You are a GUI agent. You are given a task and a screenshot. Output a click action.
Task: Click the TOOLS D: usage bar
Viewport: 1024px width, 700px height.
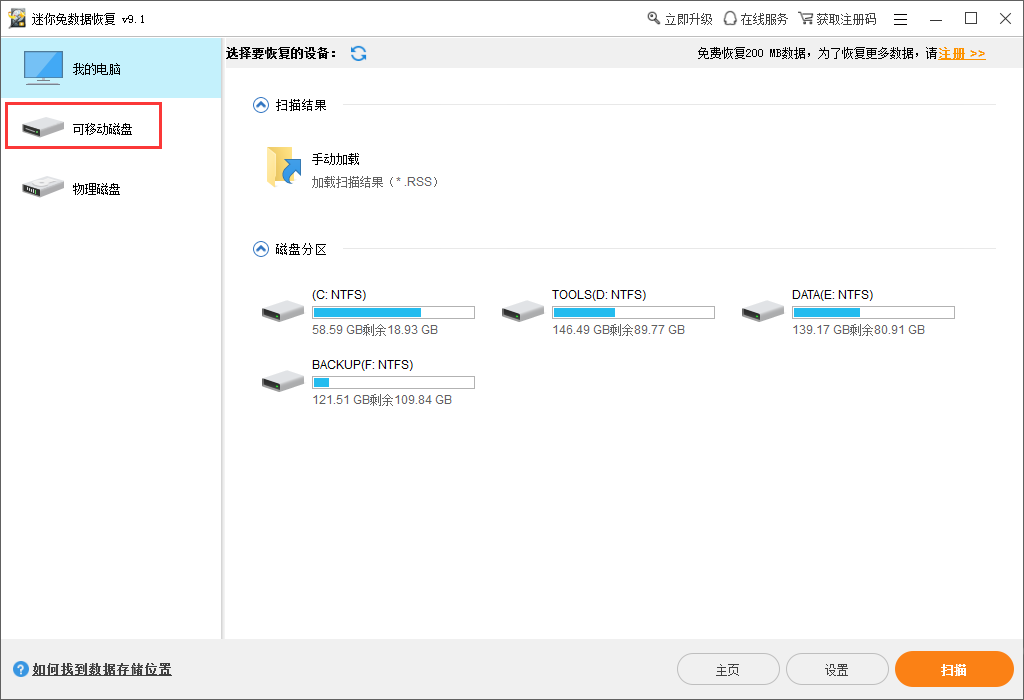(633, 312)
